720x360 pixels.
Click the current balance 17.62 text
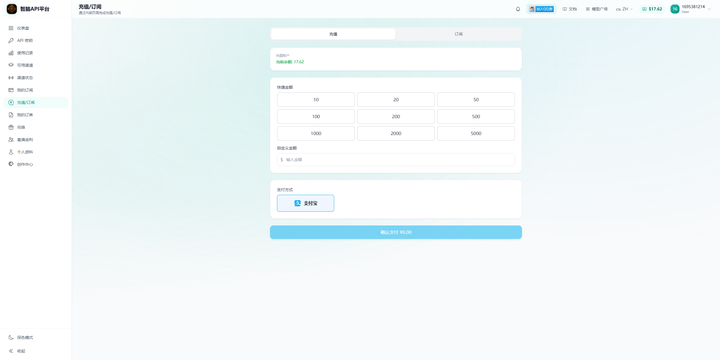point(290,62)
